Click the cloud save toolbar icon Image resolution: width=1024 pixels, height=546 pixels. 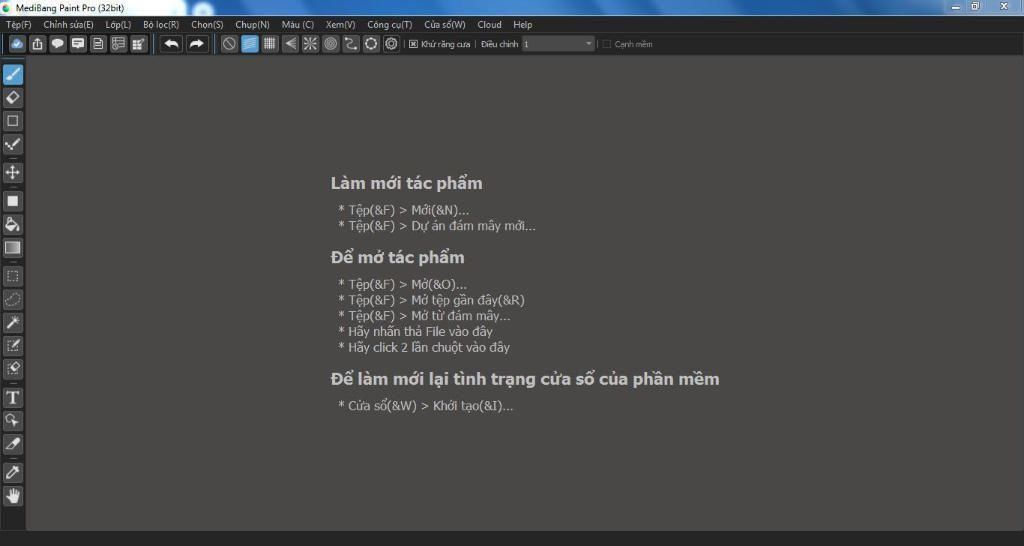click(18, 44)
